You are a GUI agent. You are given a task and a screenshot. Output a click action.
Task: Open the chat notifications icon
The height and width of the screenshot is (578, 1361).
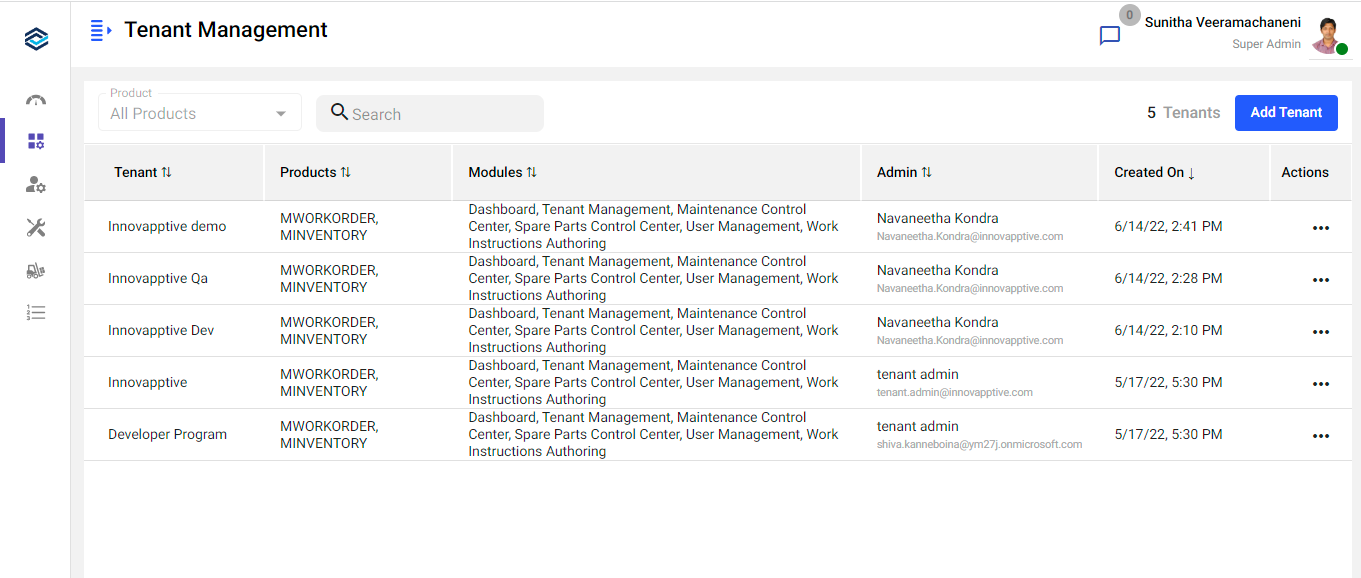tap(1109, 35)
